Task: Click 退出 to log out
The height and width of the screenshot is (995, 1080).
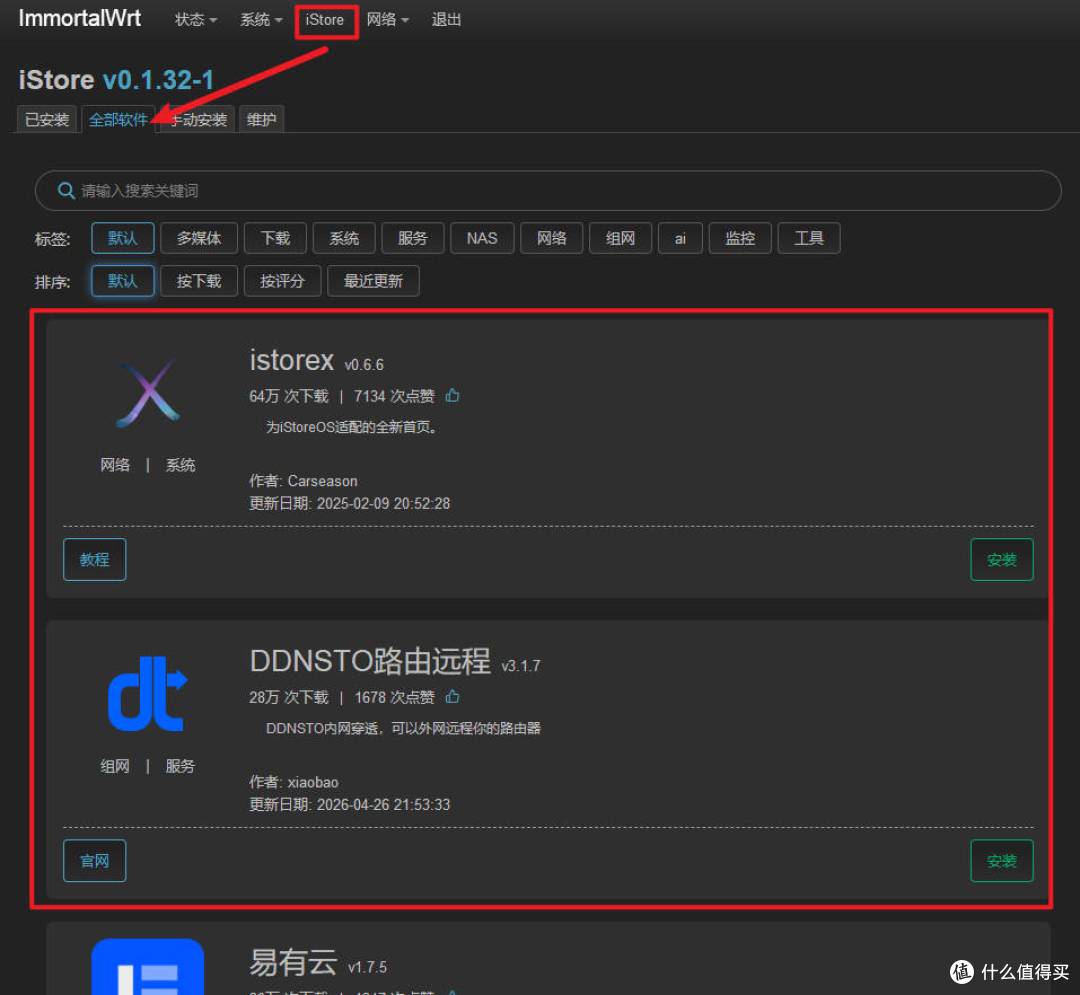Action: tap(446, 20)
